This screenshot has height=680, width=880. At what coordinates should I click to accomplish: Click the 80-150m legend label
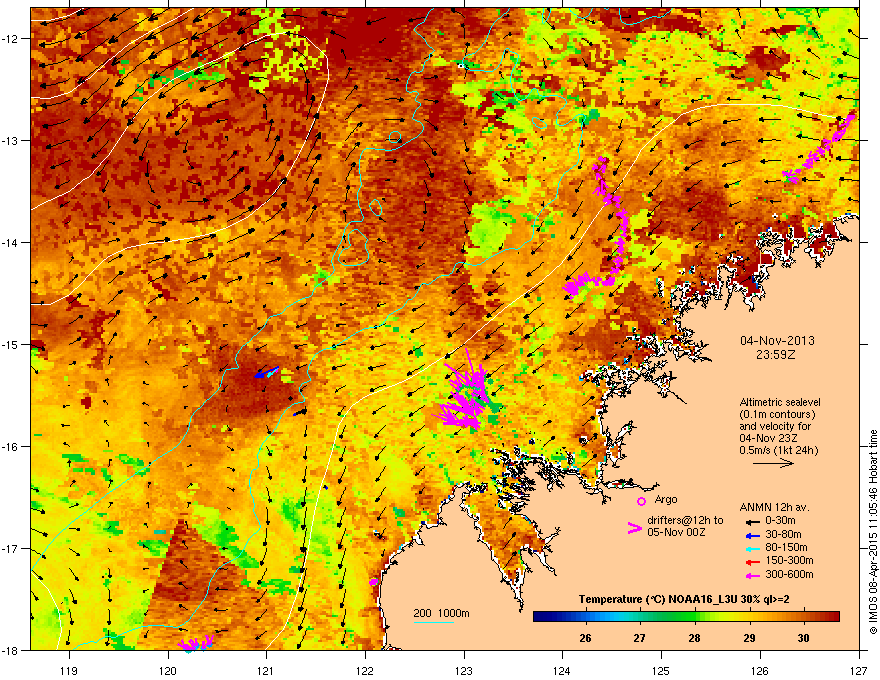point(786,548)
